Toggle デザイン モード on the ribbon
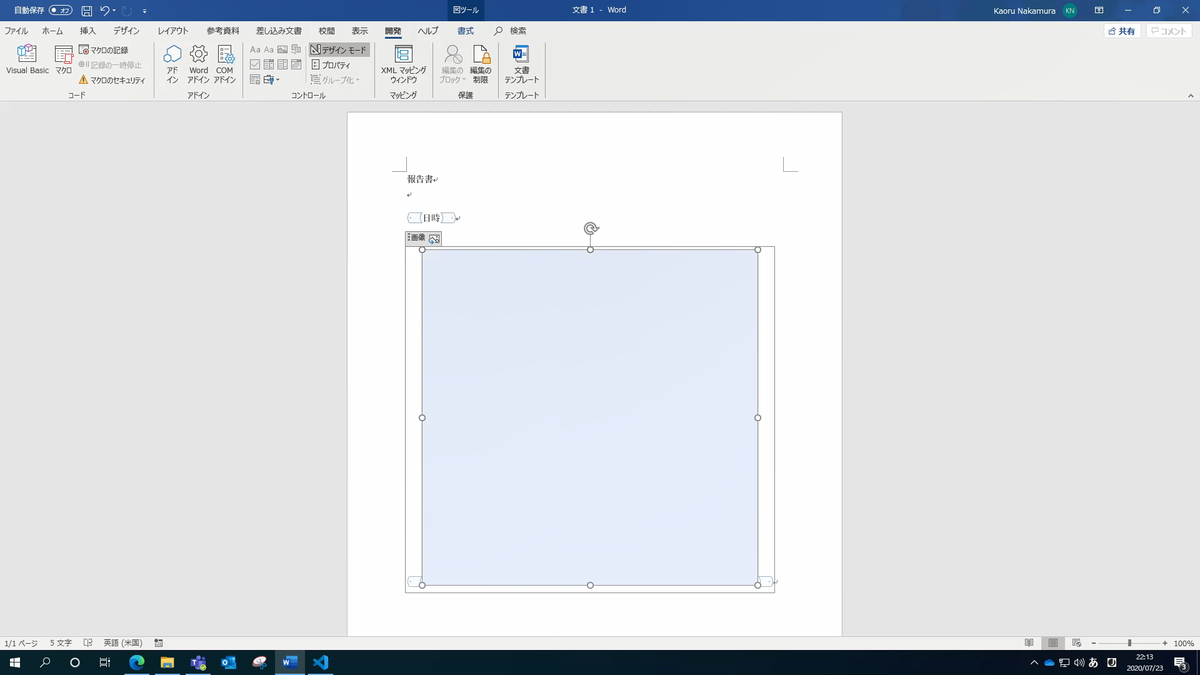 click(339, 49)
